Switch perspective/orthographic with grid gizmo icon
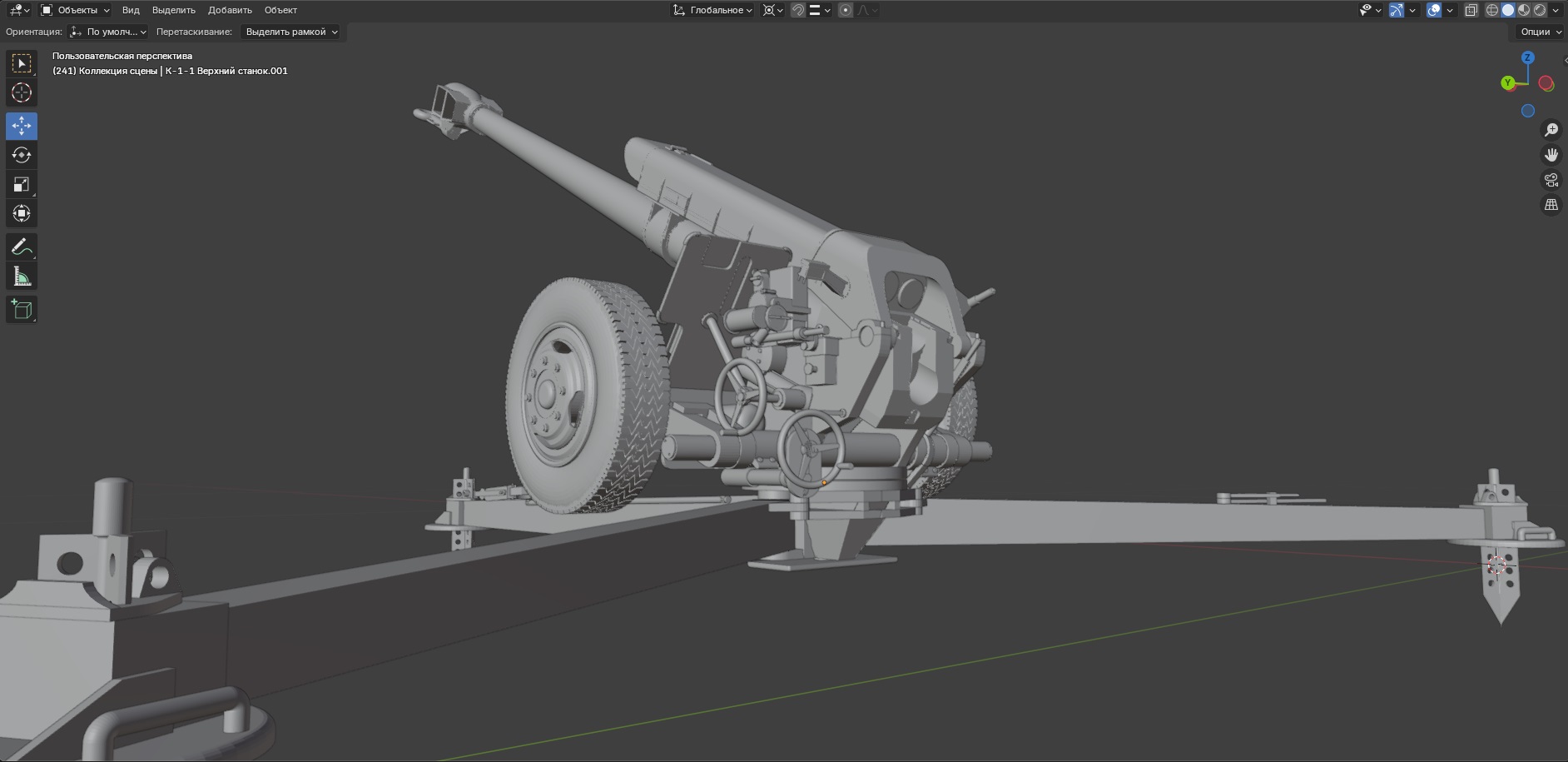This screenshot has height=762, width=1568. 1551,205
